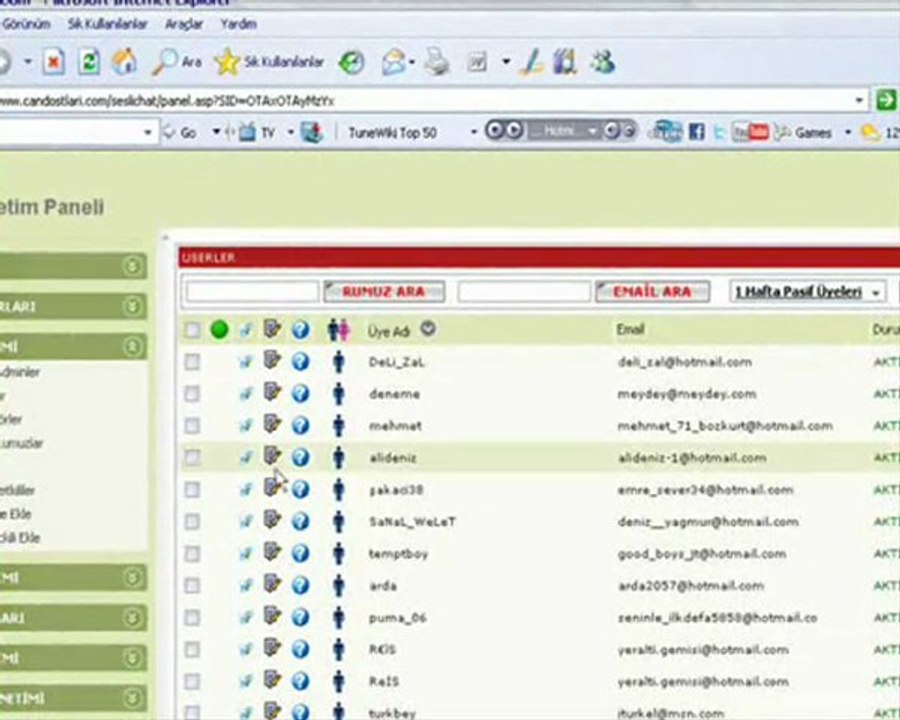Click the green online status header icon
This screenshot has width=900, height=720.
[x=219, y=330]
